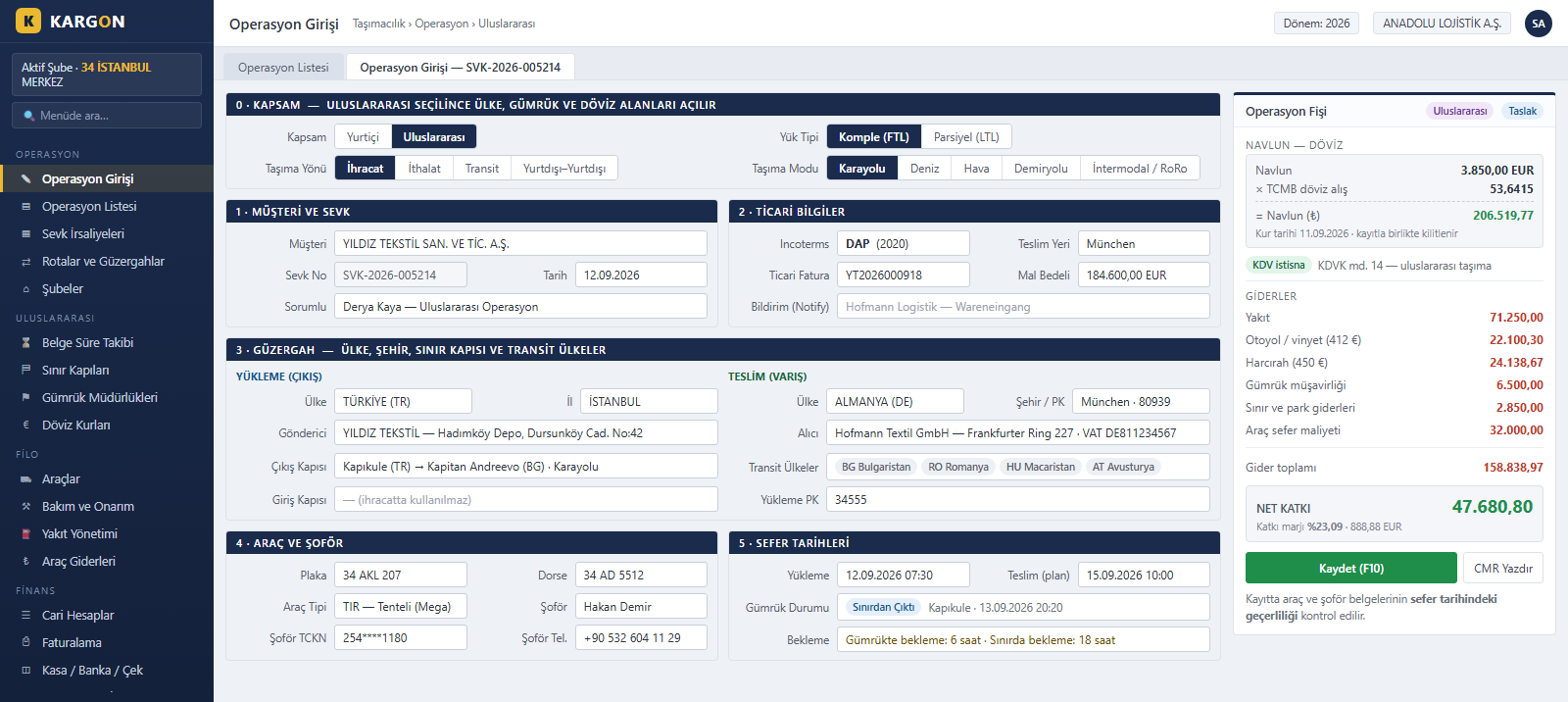The width and height of the screenshot is (1568, 702).
Task: Click the Kaydet (F10) button
Action: point(1350,568)
